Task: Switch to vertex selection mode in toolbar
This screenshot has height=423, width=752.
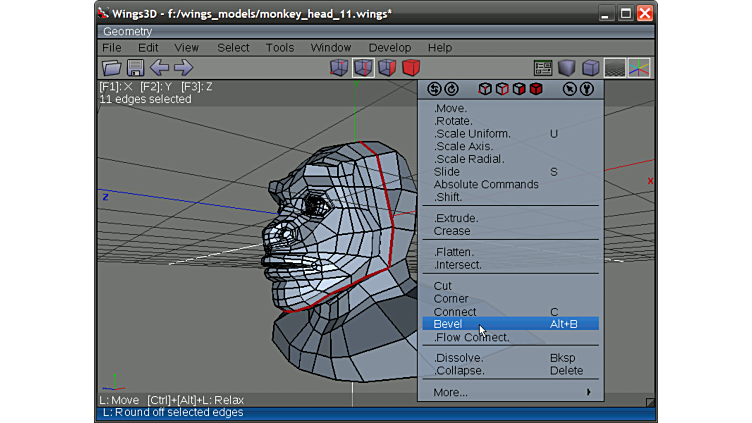Action: click(x=339, y=68)
